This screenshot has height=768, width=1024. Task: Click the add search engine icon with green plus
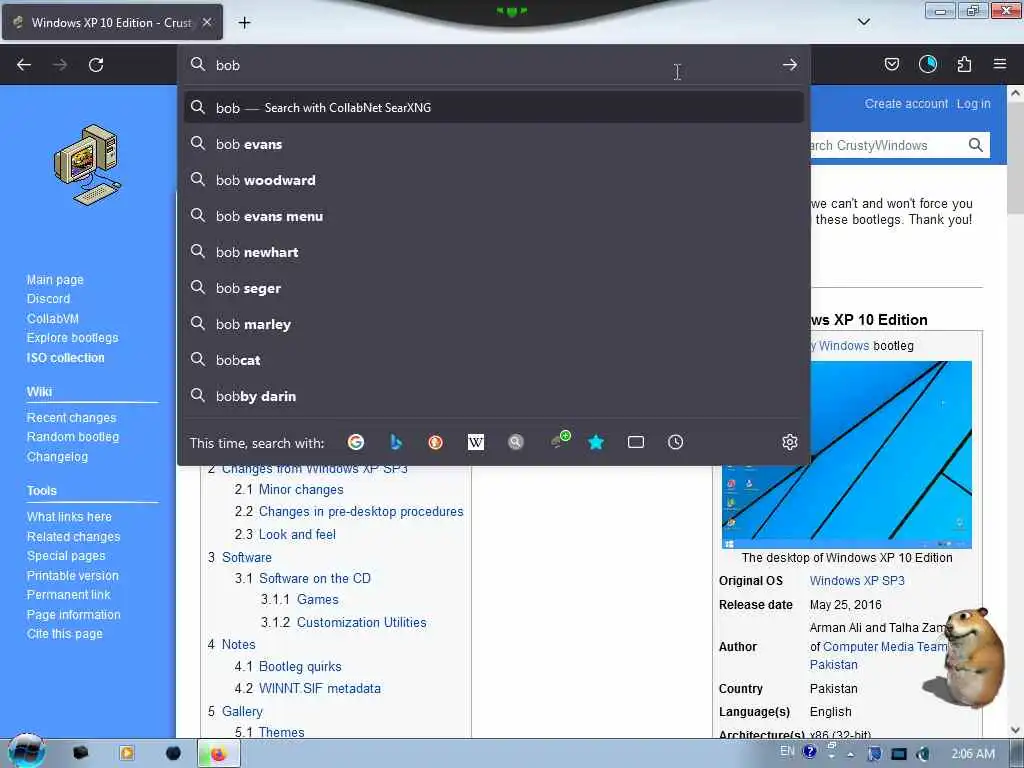pyautogui.click(x=560, y=440)
